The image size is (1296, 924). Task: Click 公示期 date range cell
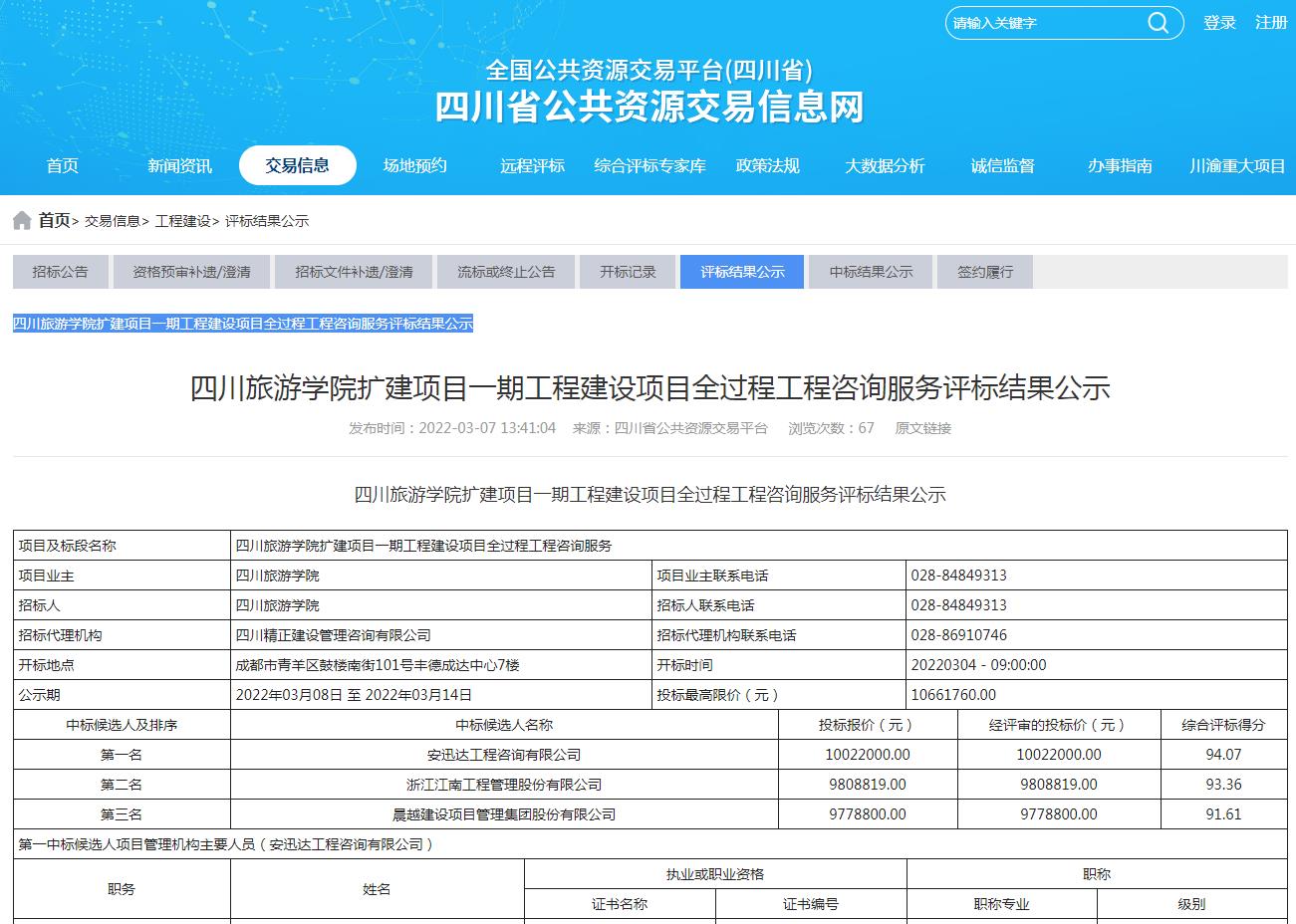[x=440, y=695]
